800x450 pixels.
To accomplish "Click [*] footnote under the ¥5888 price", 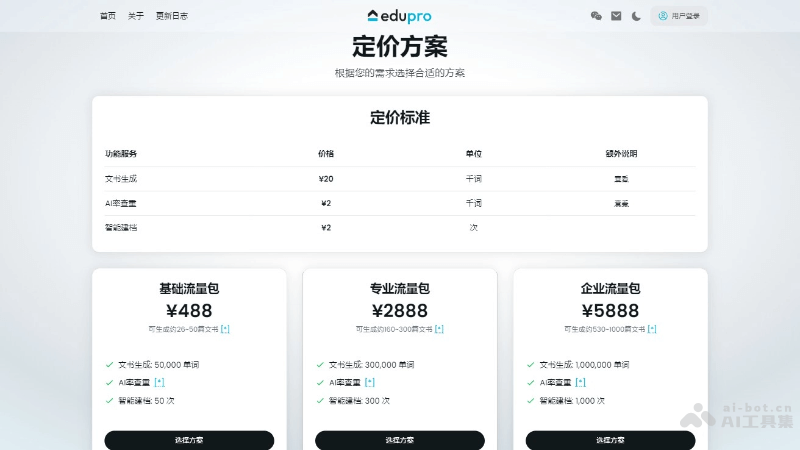I will point(652,329).
